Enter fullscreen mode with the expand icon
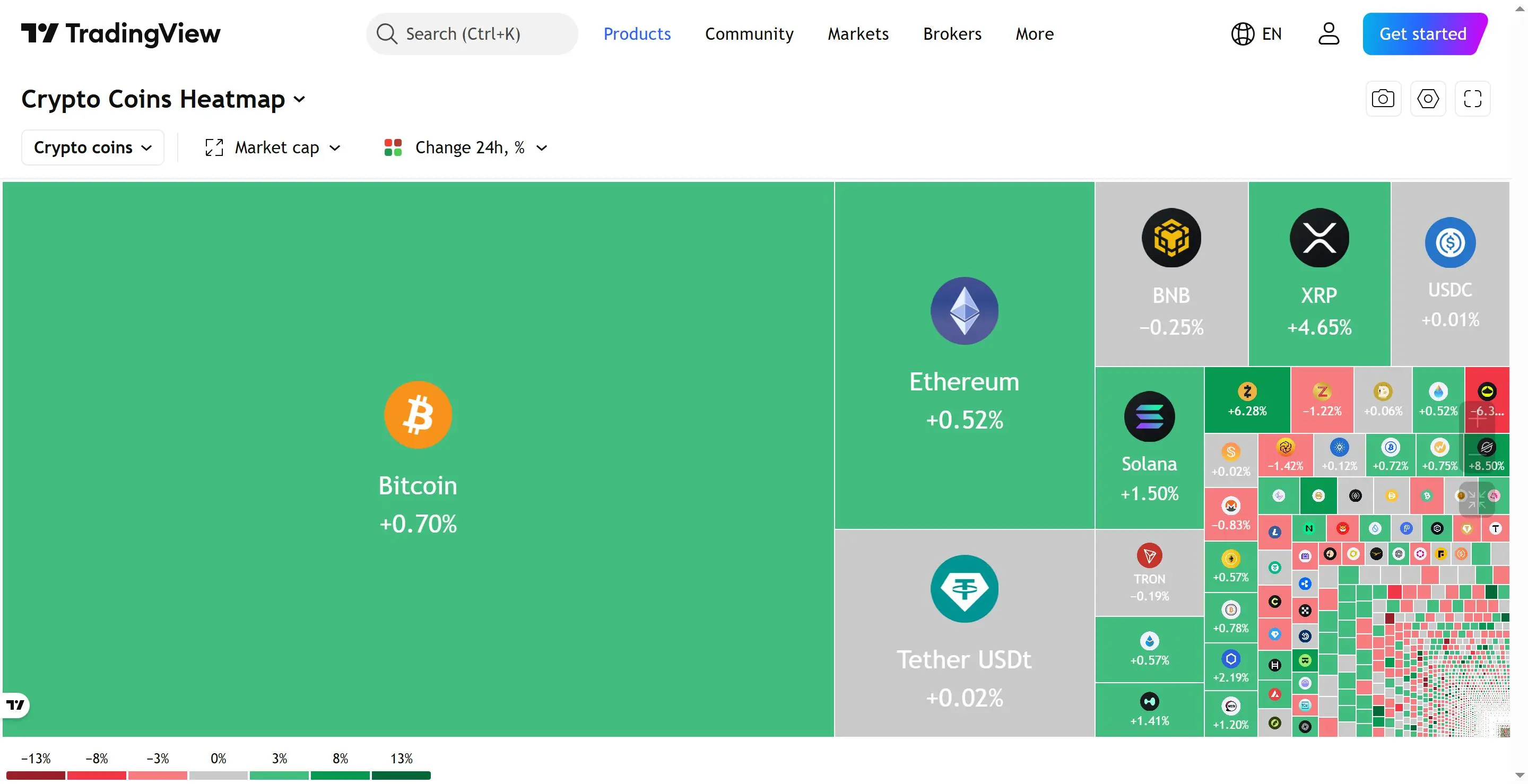This screenshot has width=1528, height=784. point(1473,99)
